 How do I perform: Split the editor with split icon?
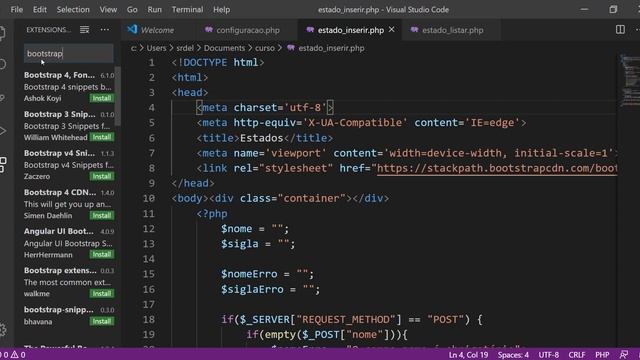(x=620, y=29)
